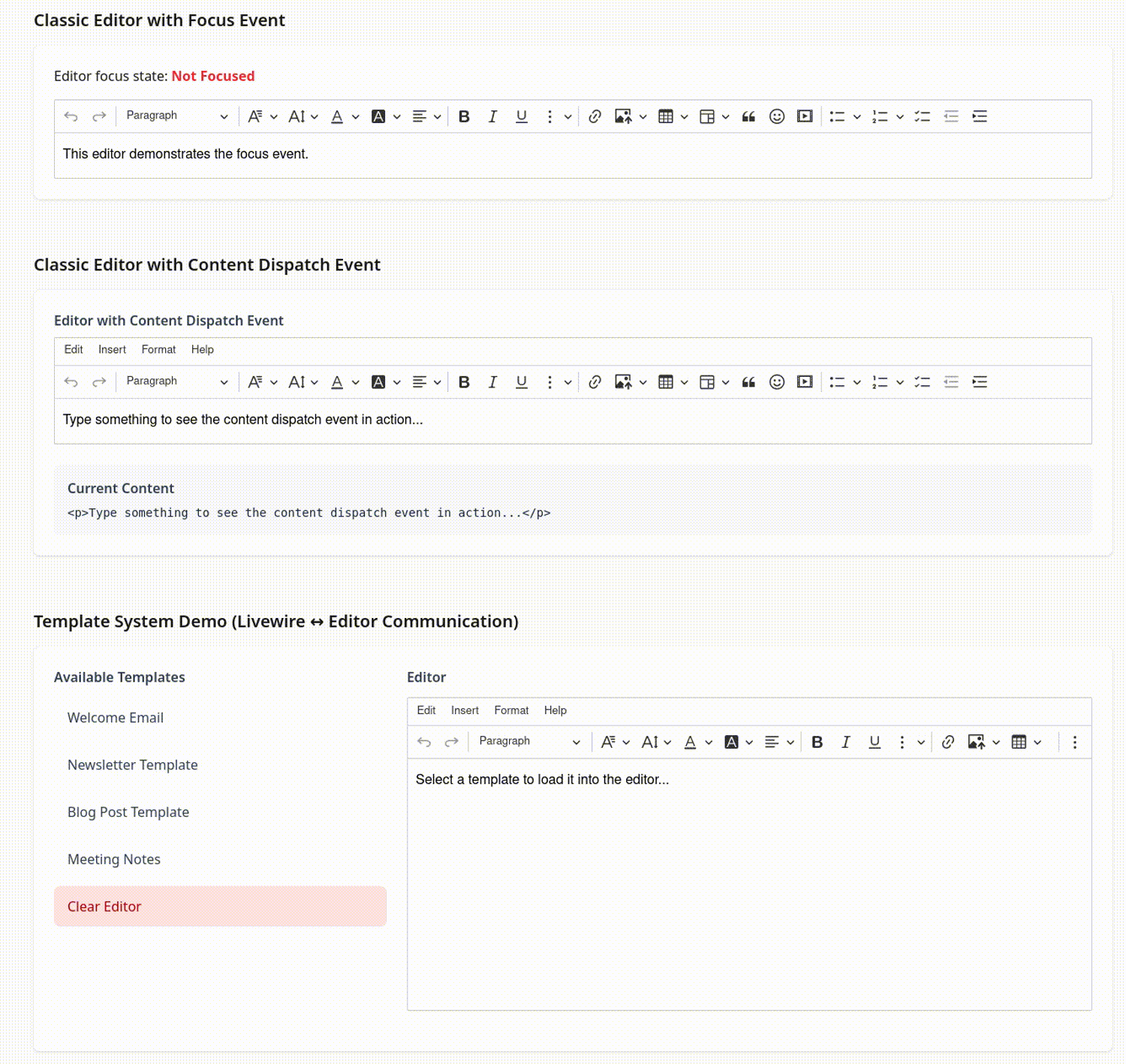Open the Format menu in the dispatch editor
1126x1064 pixels.
pos(158,350)
